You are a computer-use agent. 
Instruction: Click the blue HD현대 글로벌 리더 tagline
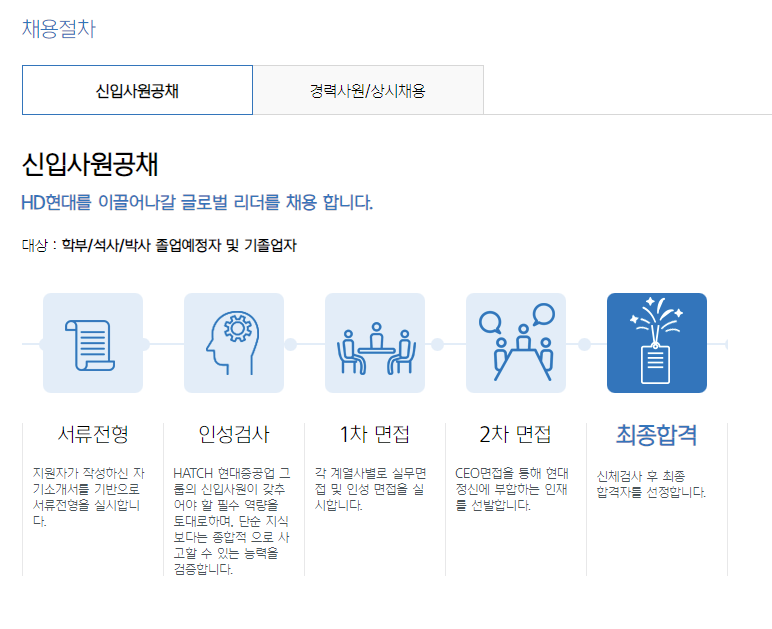197,203
